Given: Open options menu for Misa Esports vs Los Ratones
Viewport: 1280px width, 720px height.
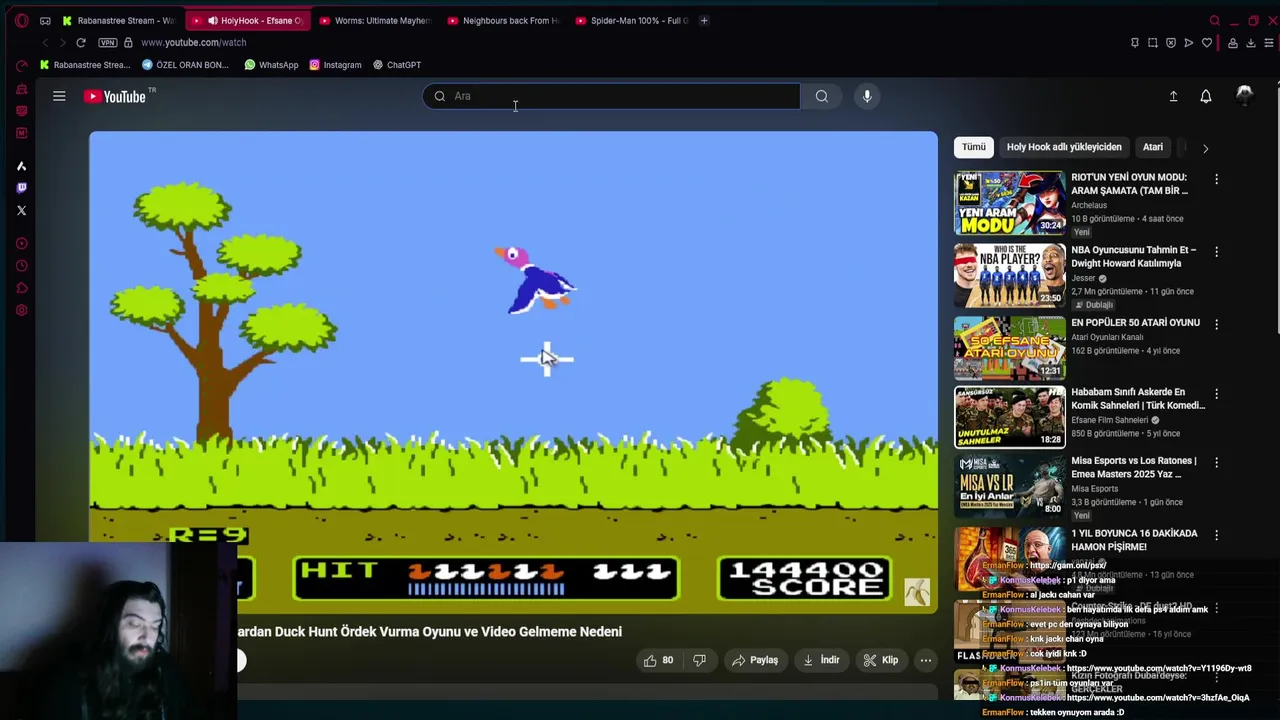Looking at the screenshot, I should [x=1216, y=463].
